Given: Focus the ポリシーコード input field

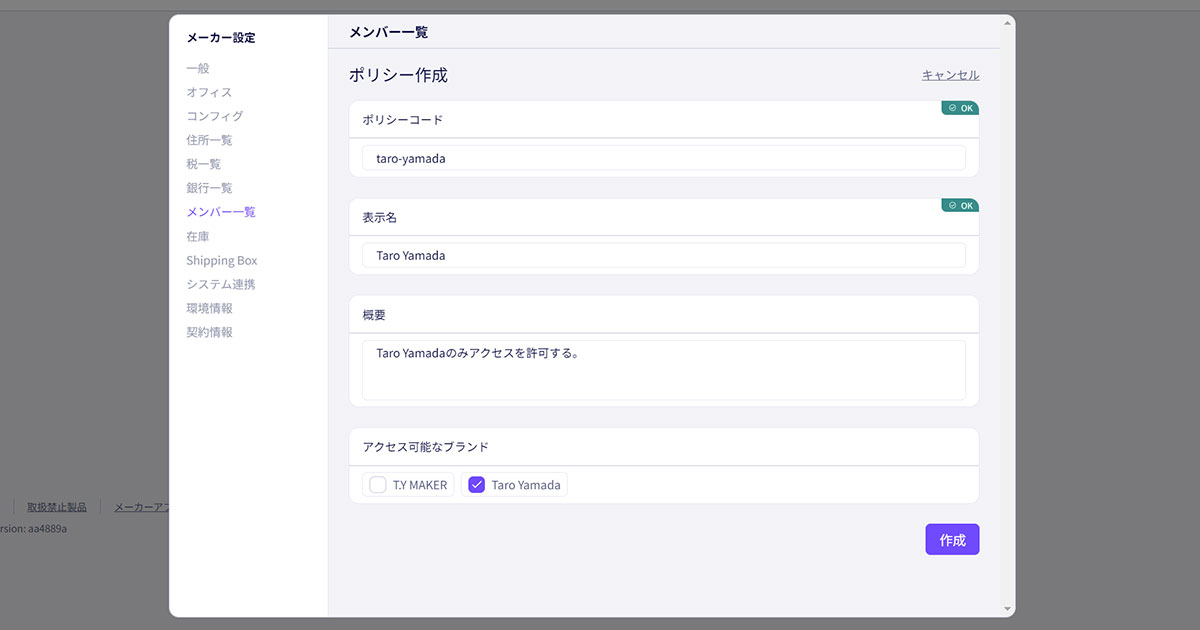Looking at the screenshot, I should click(664, 158).
